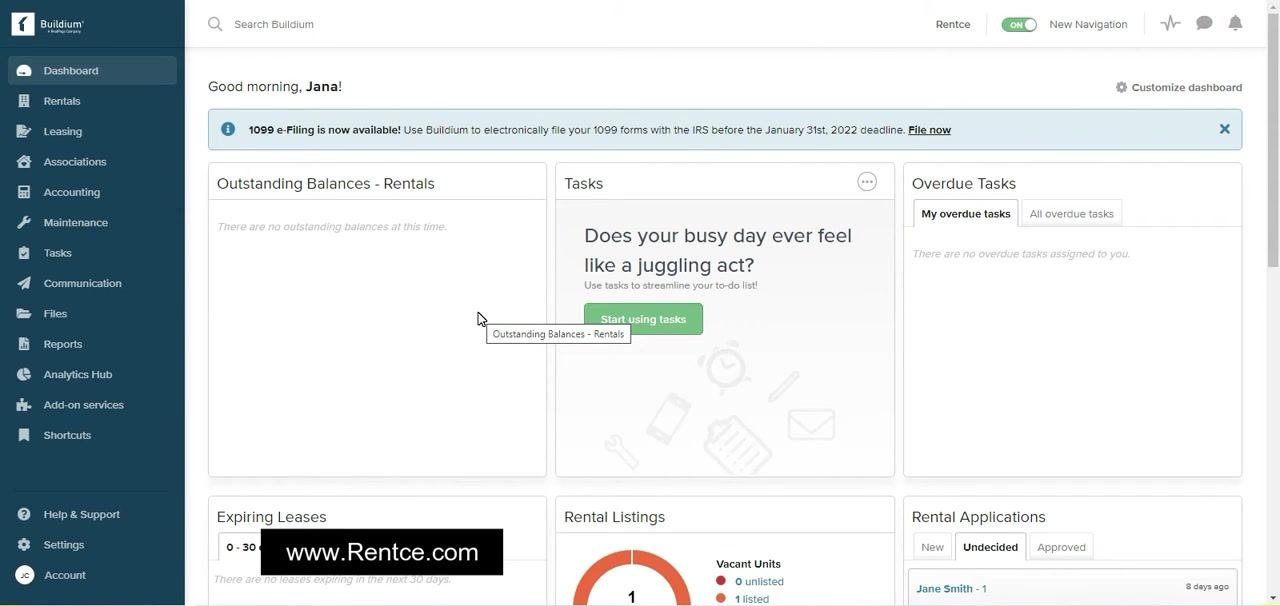The height and width of the screenshot is (606, 1280).
Task: Select the New rental applications tab
Action: coord(932,547)
